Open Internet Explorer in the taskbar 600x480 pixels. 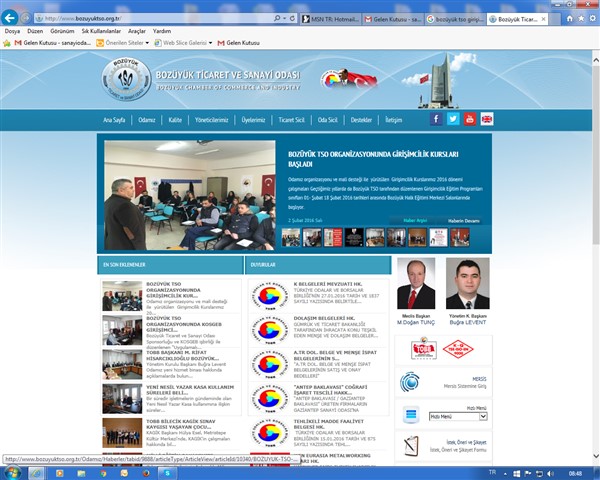[x=36, y=473]
